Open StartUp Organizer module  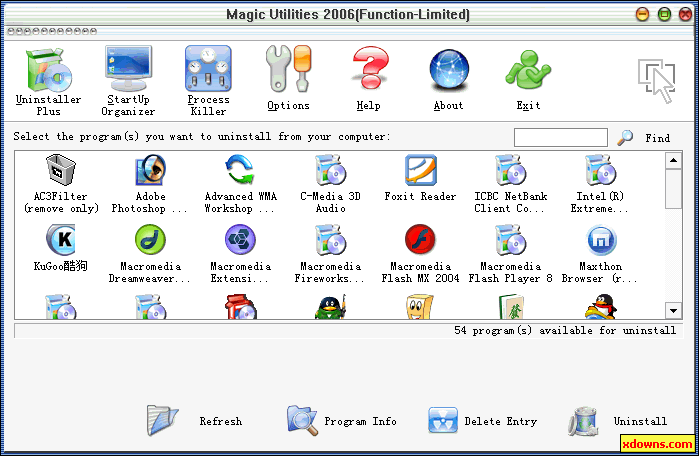tap(128, 81)
